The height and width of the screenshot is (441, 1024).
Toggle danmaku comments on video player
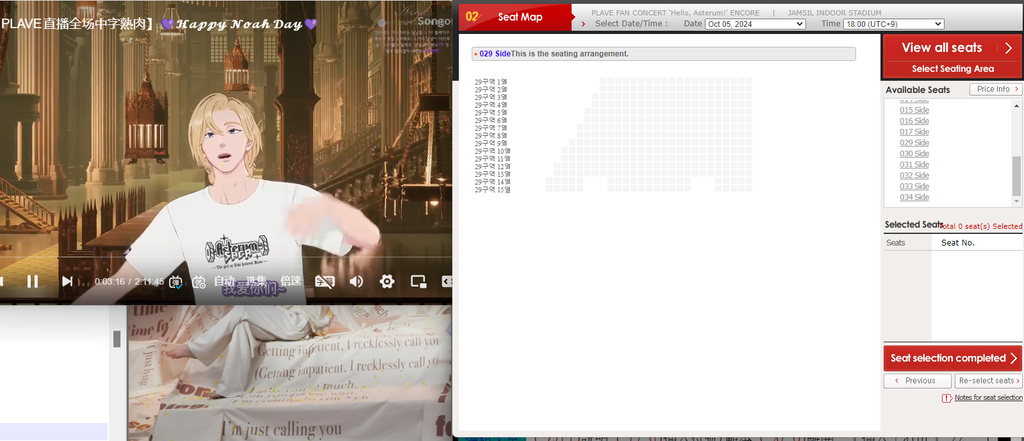click(x=176, y=282)
